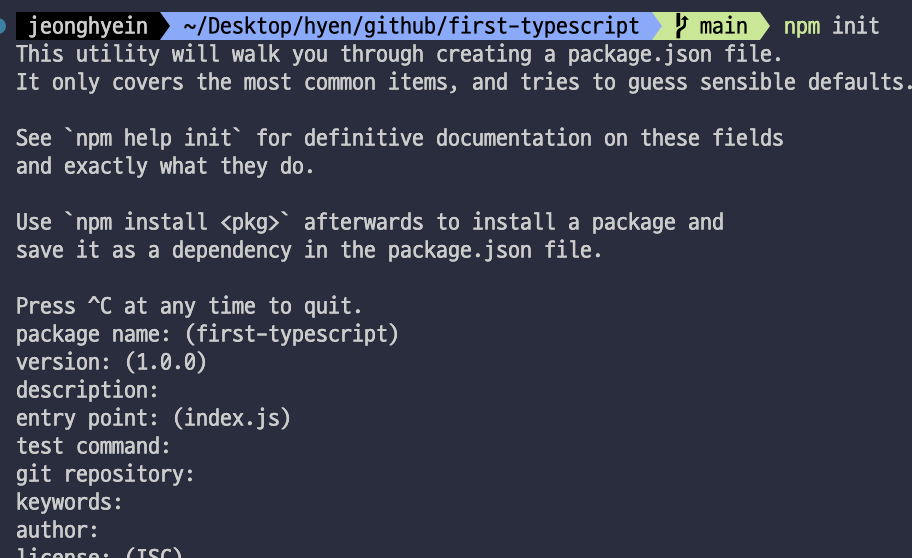
Task: Click the package.json word in first output line
Action: click(640, 54)
